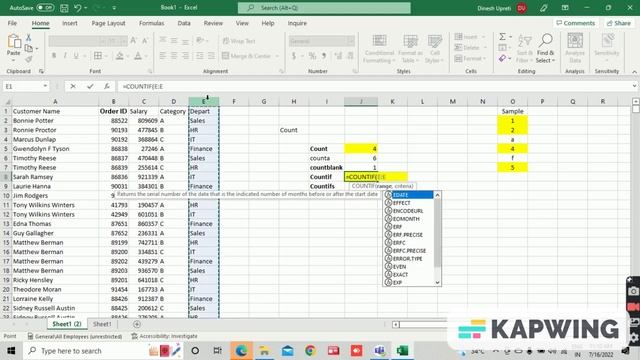Screen dimensions: 640x360
Task: Click the Insert Function fx icon
Action: pos(107,86)
